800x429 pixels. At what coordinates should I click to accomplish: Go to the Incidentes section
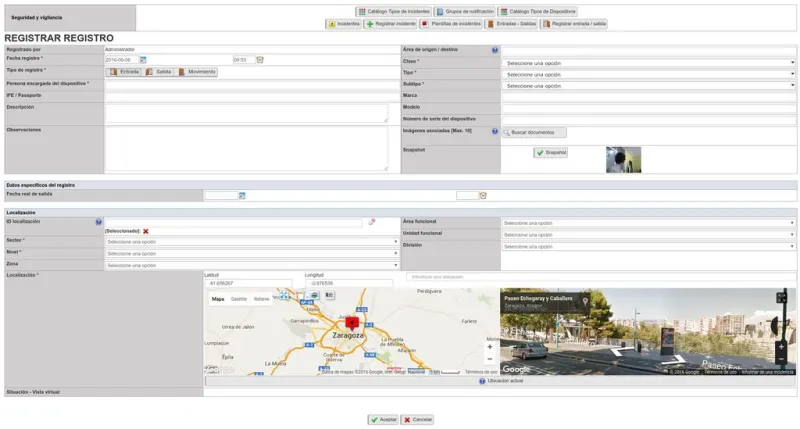343,24
